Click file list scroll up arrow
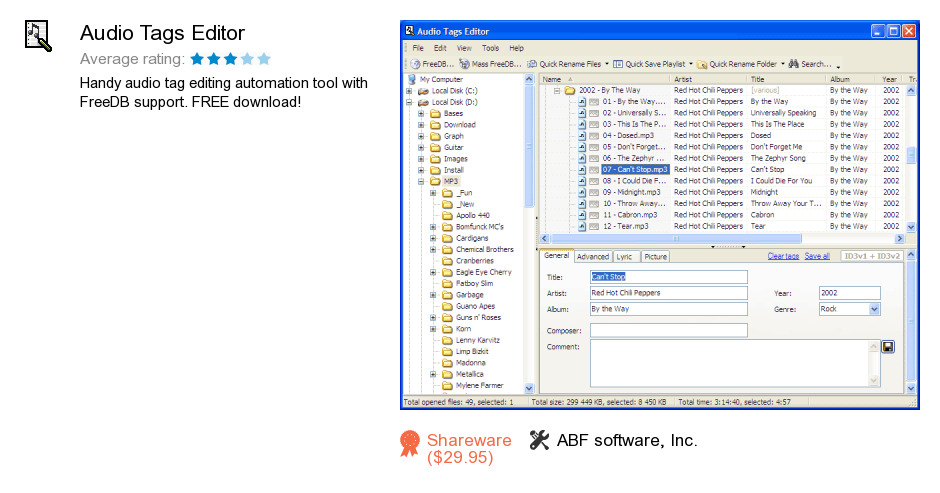 [911, 91]
